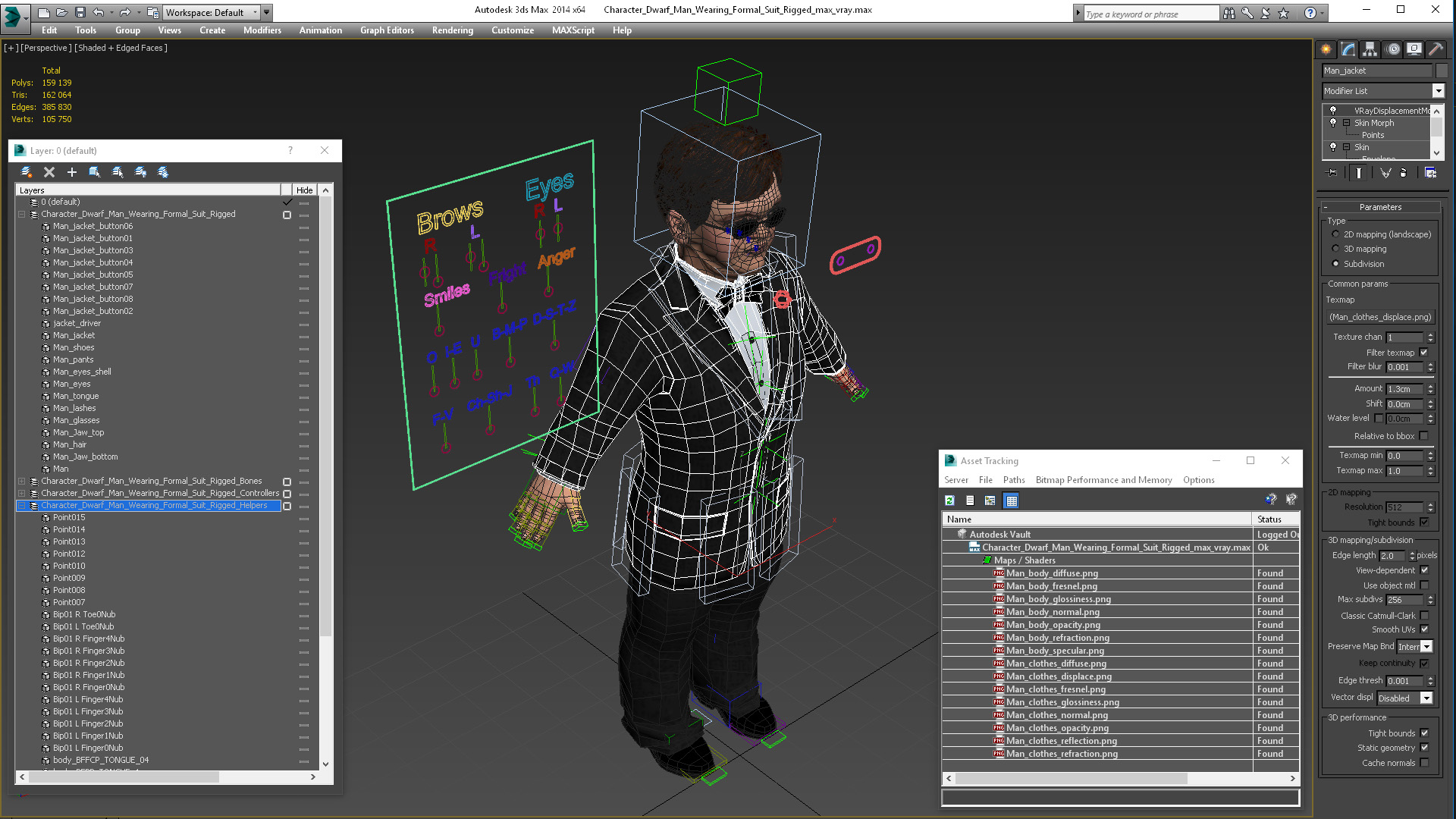Click Remove Modifier trash icon
The image size is (1456, 819).
point(1403,173)
